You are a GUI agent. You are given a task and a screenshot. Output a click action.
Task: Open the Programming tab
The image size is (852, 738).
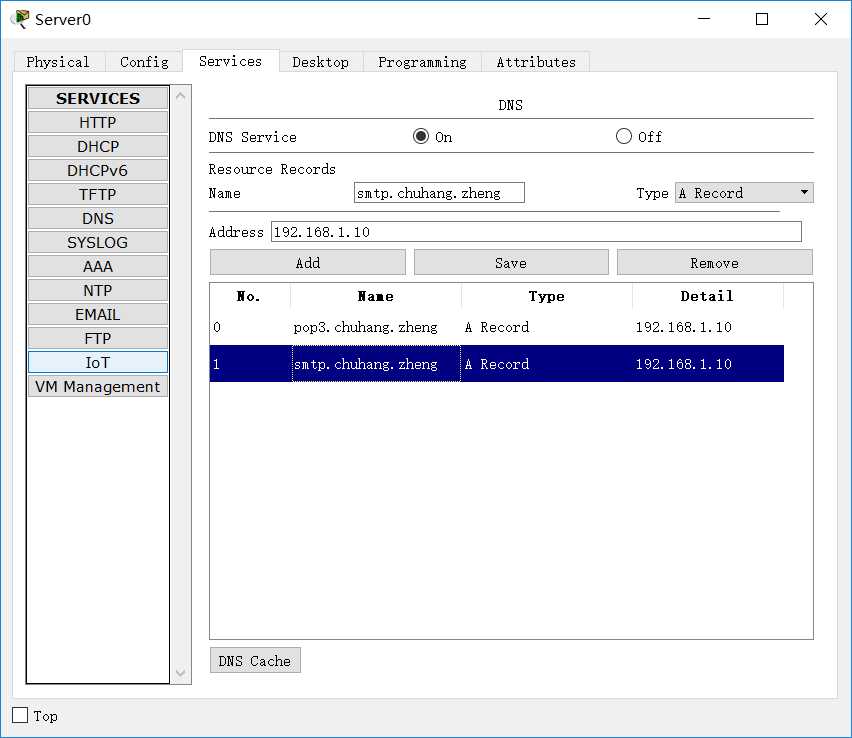pos(422,62)
